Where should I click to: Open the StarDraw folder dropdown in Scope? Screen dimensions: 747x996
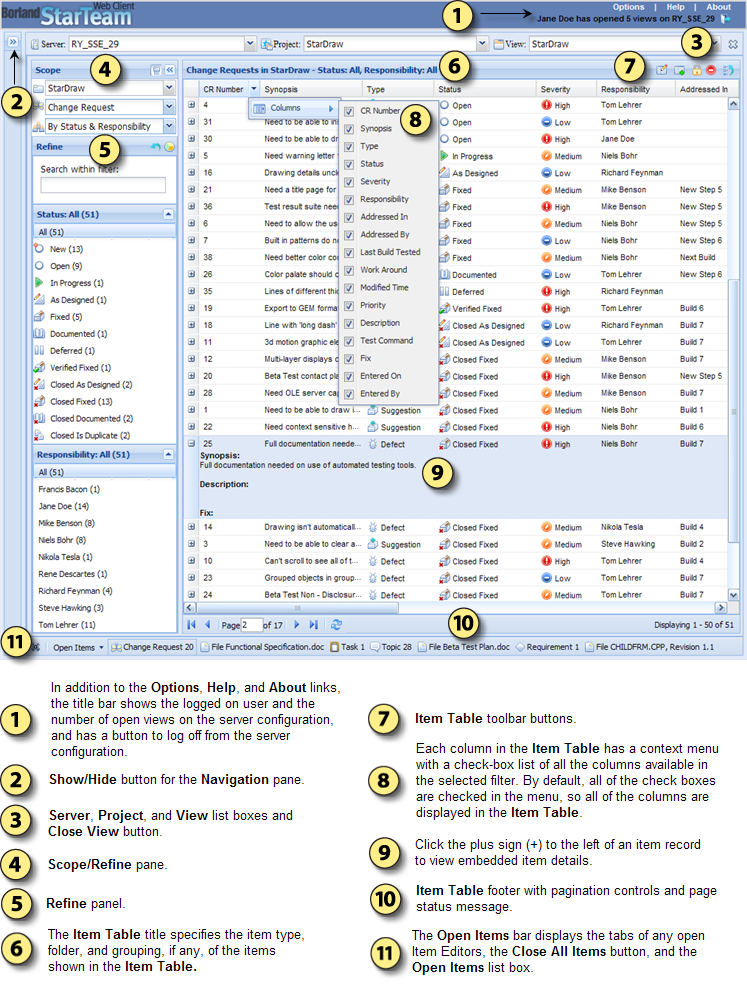click(x=169, y=88)
